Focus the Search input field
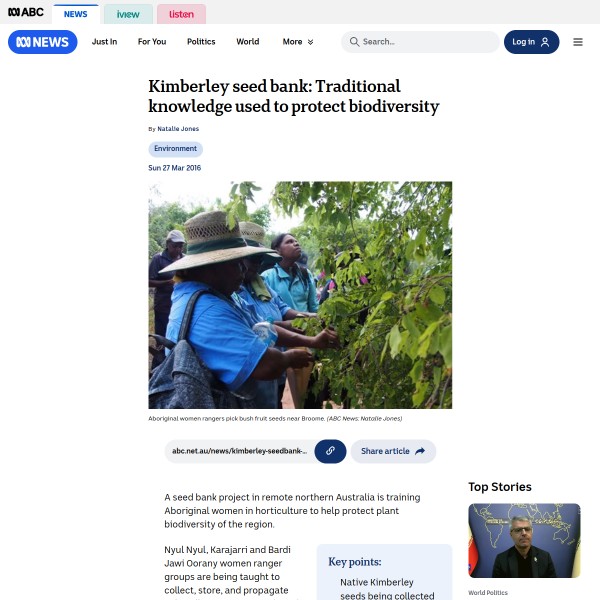 [x=420, y=42]
